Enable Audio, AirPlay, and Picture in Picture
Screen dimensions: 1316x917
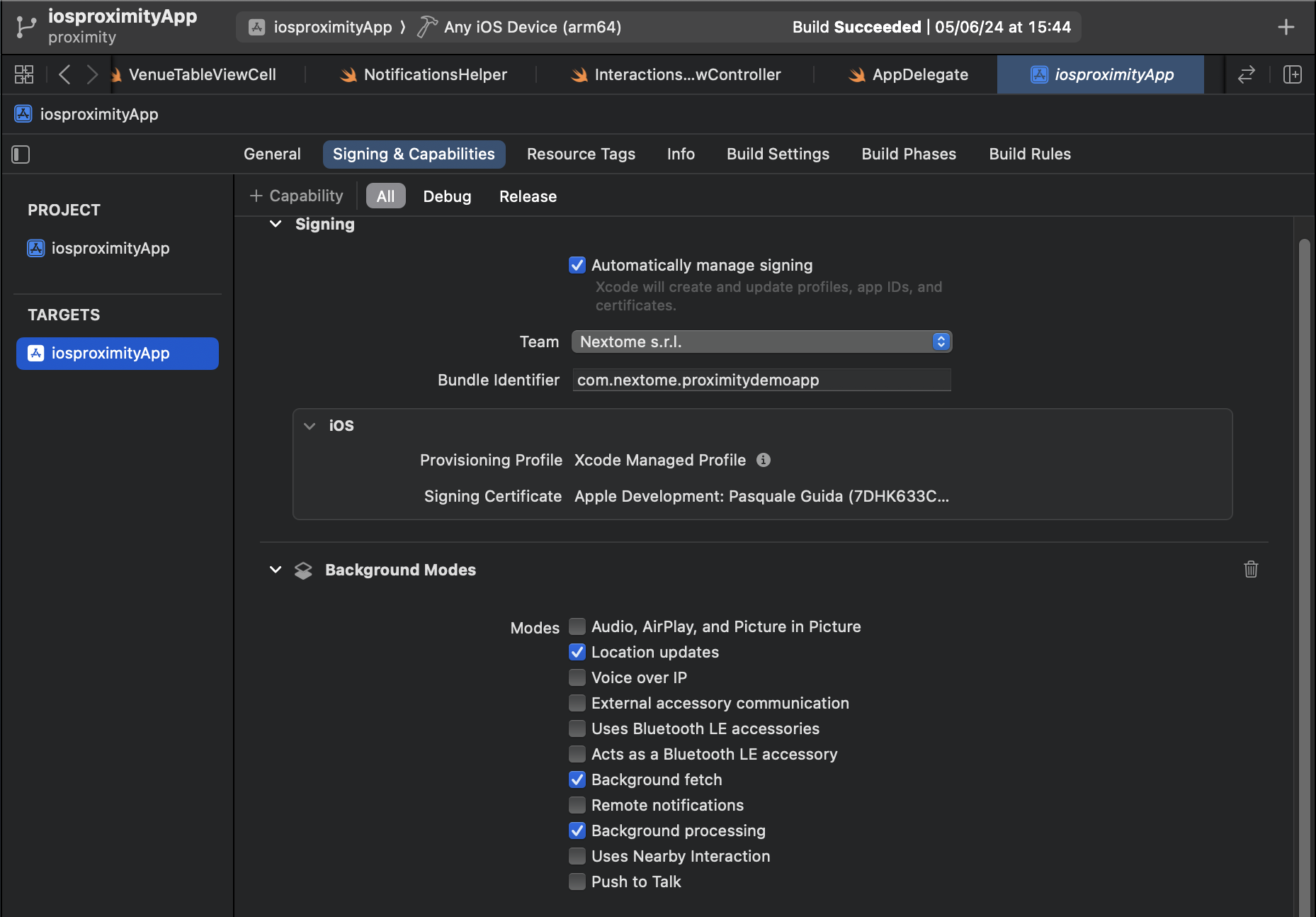tap(577, 626)
